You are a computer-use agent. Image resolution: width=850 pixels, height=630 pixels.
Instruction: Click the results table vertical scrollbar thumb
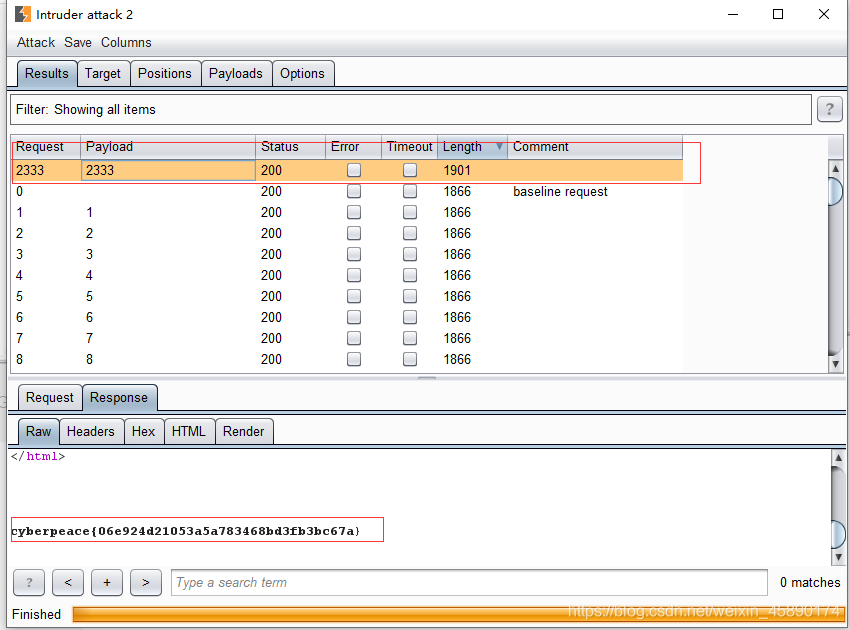pyautogui.click(x=835, y=191)
